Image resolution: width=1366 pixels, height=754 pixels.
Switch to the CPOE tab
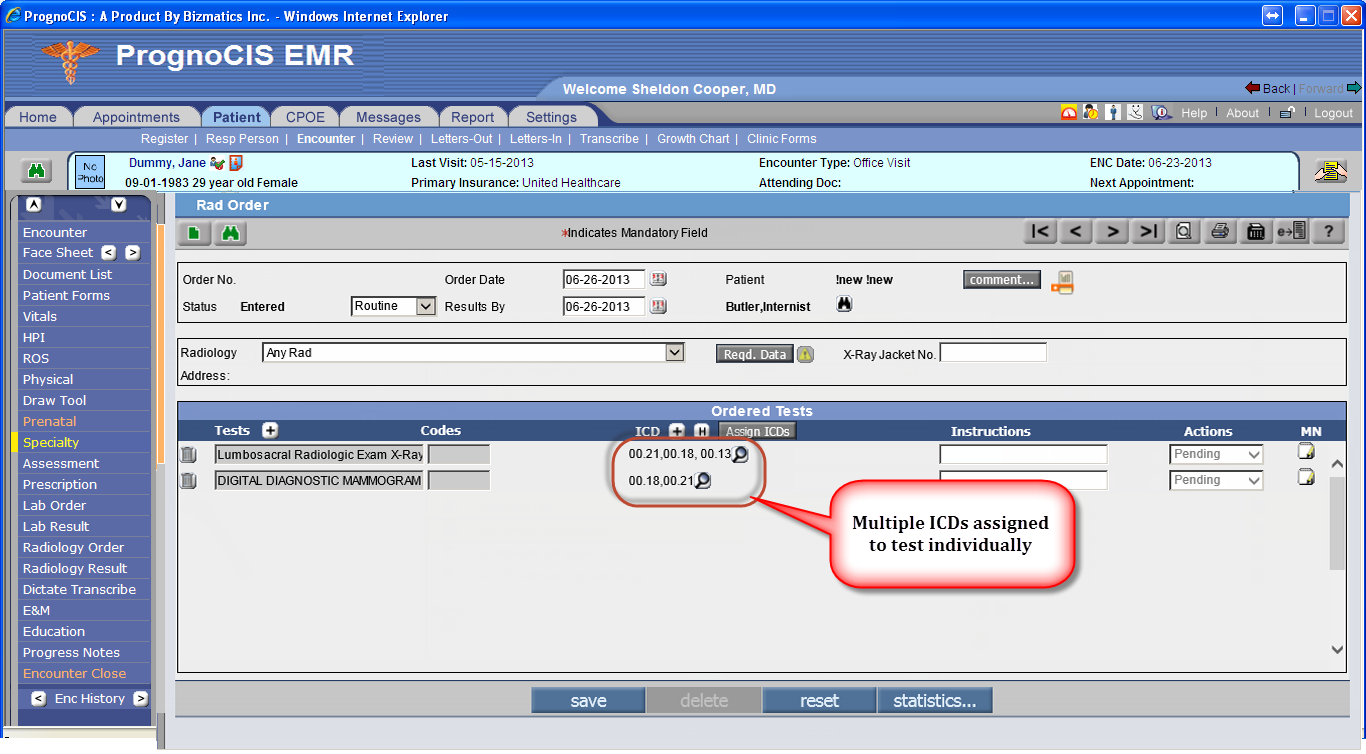[x=305, y=117]
